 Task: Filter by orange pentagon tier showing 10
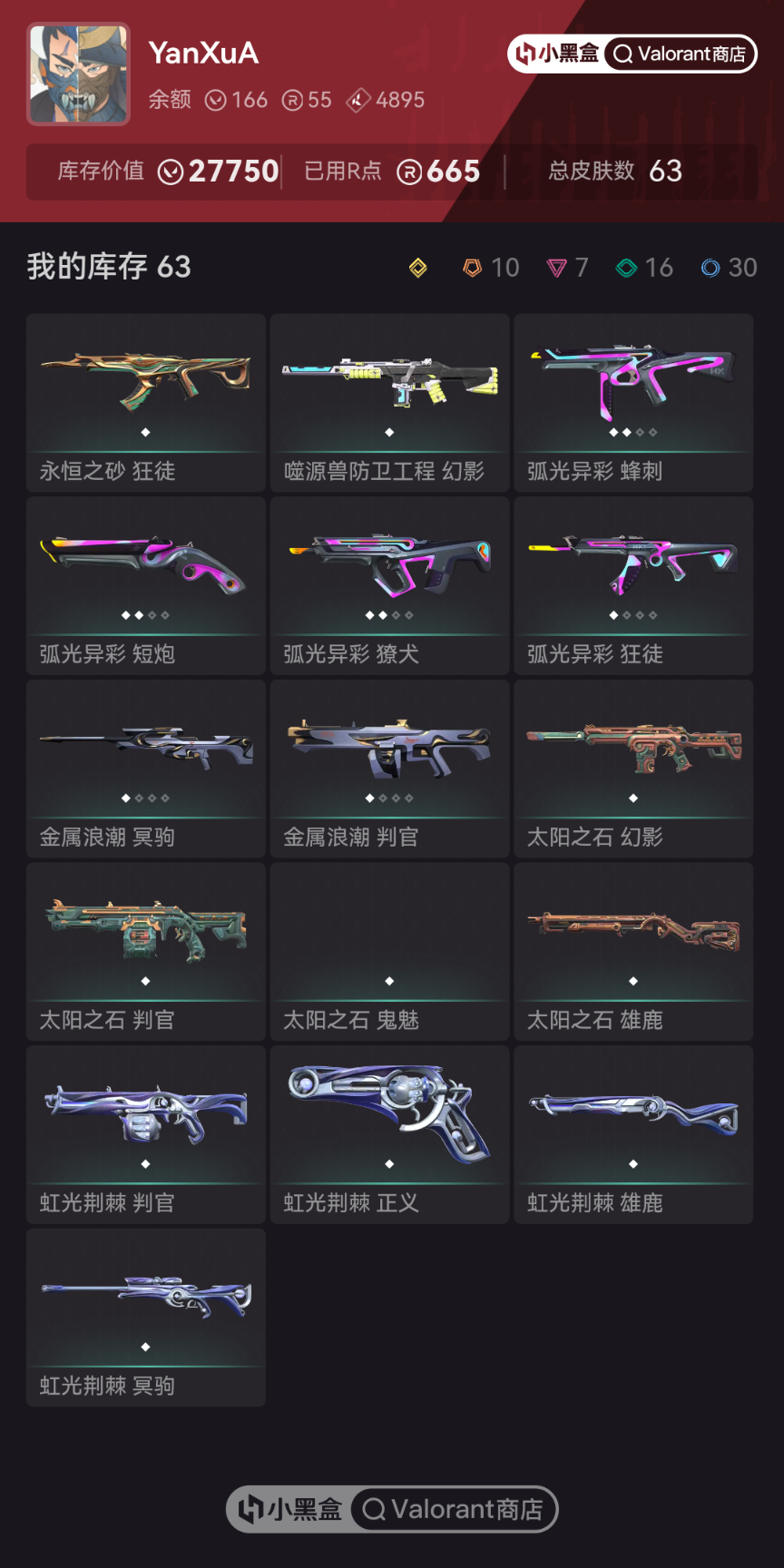click(491, 268)
